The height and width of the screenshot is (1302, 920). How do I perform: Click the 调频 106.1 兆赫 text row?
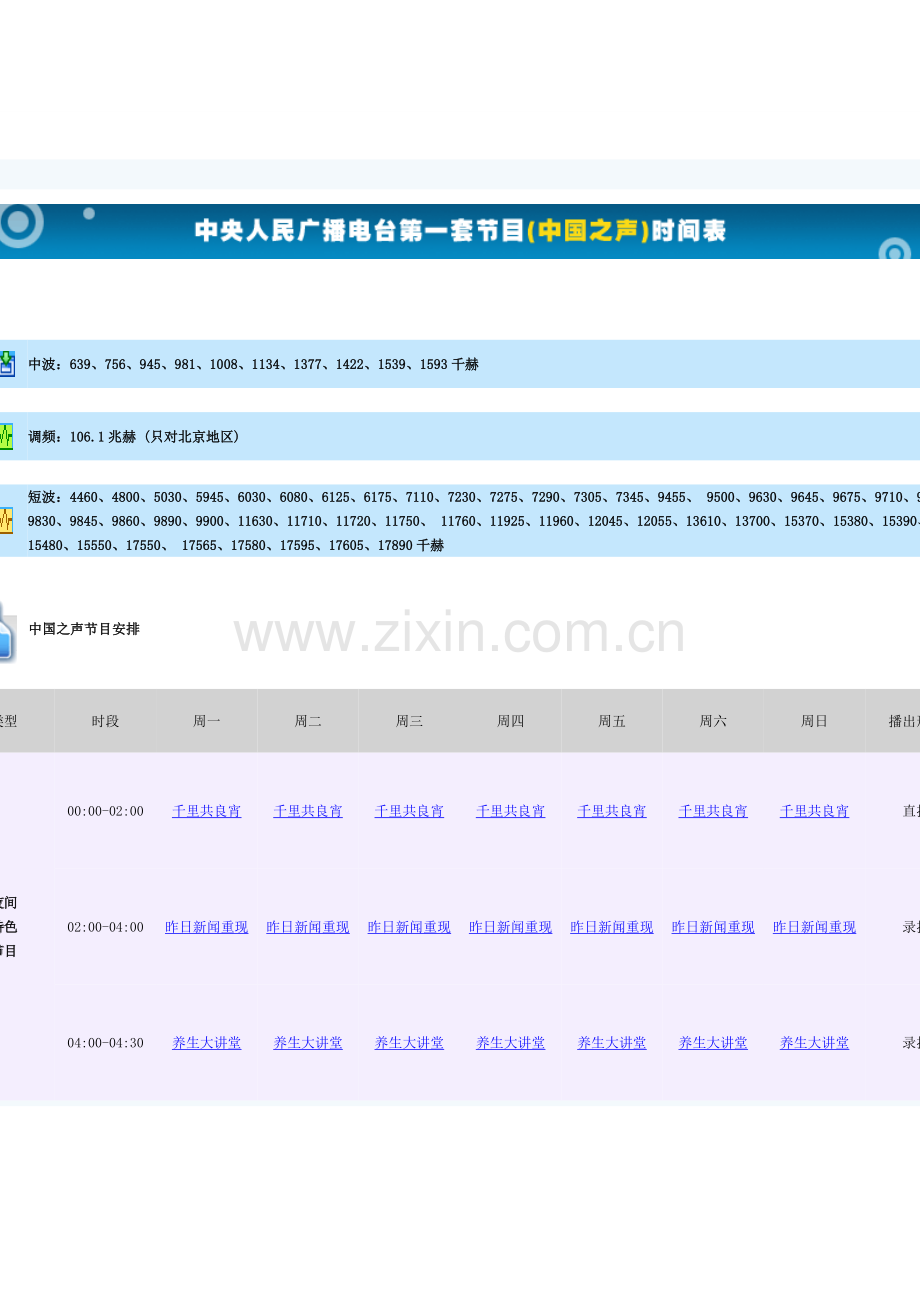[x=134, y=437]
